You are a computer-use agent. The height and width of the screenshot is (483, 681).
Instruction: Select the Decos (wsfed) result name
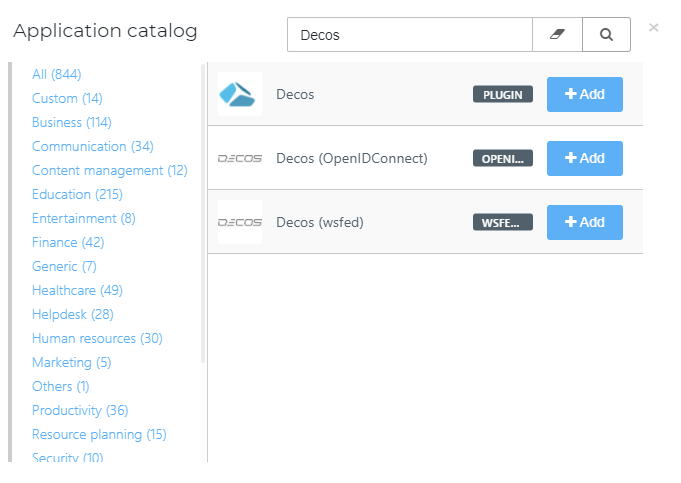pos(320,222)
